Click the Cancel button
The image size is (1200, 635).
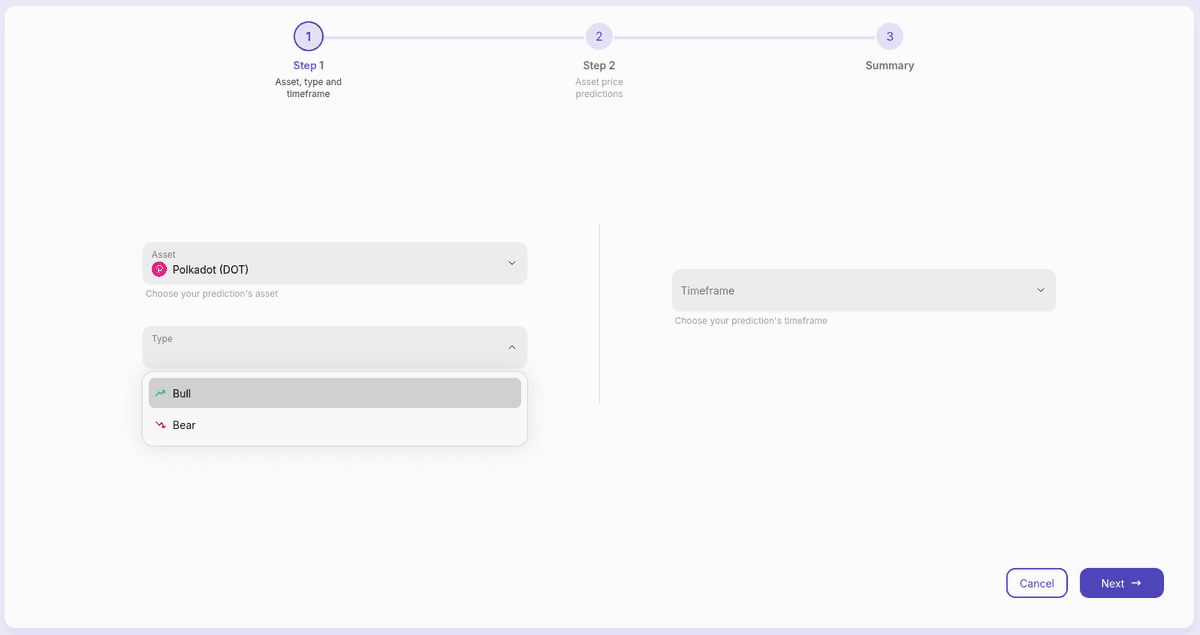(x=1037, y=583)
